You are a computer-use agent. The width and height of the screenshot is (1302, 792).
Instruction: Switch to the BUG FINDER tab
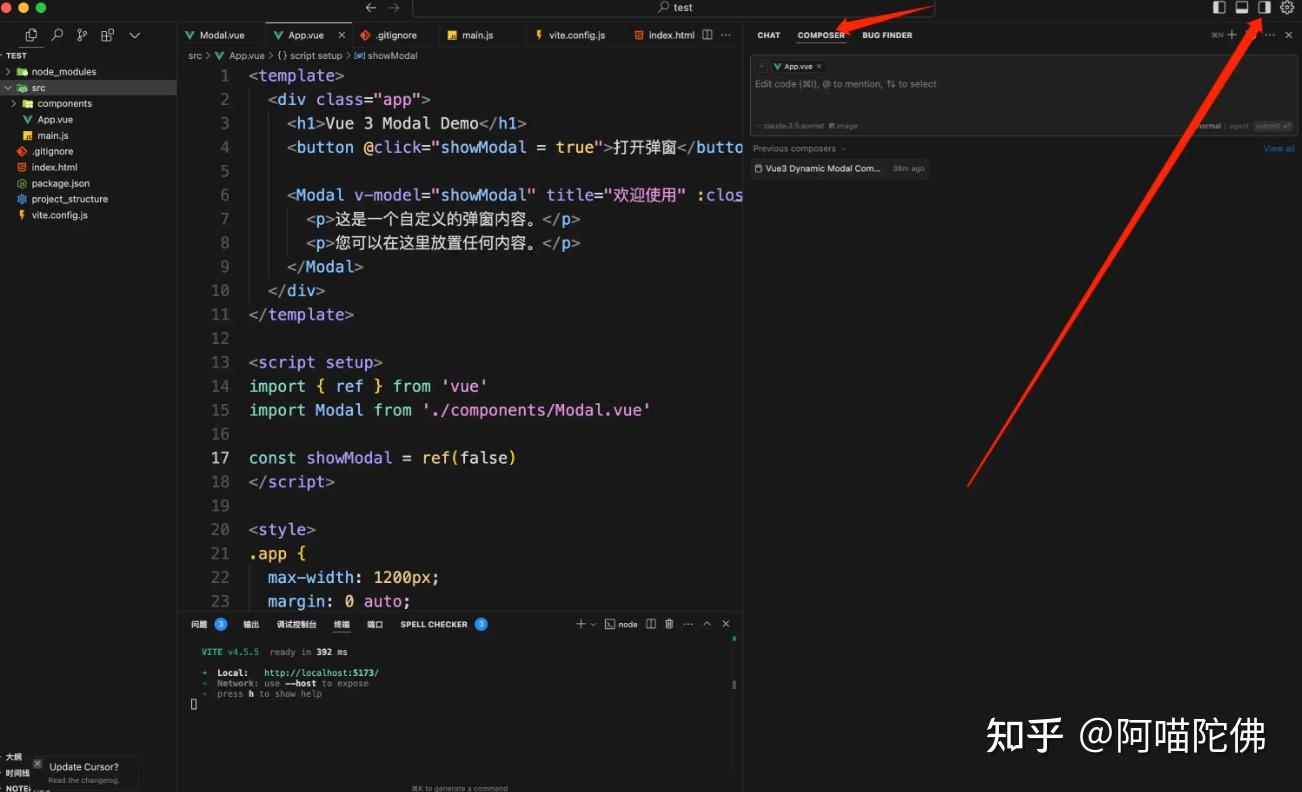[x=886, y=35]
